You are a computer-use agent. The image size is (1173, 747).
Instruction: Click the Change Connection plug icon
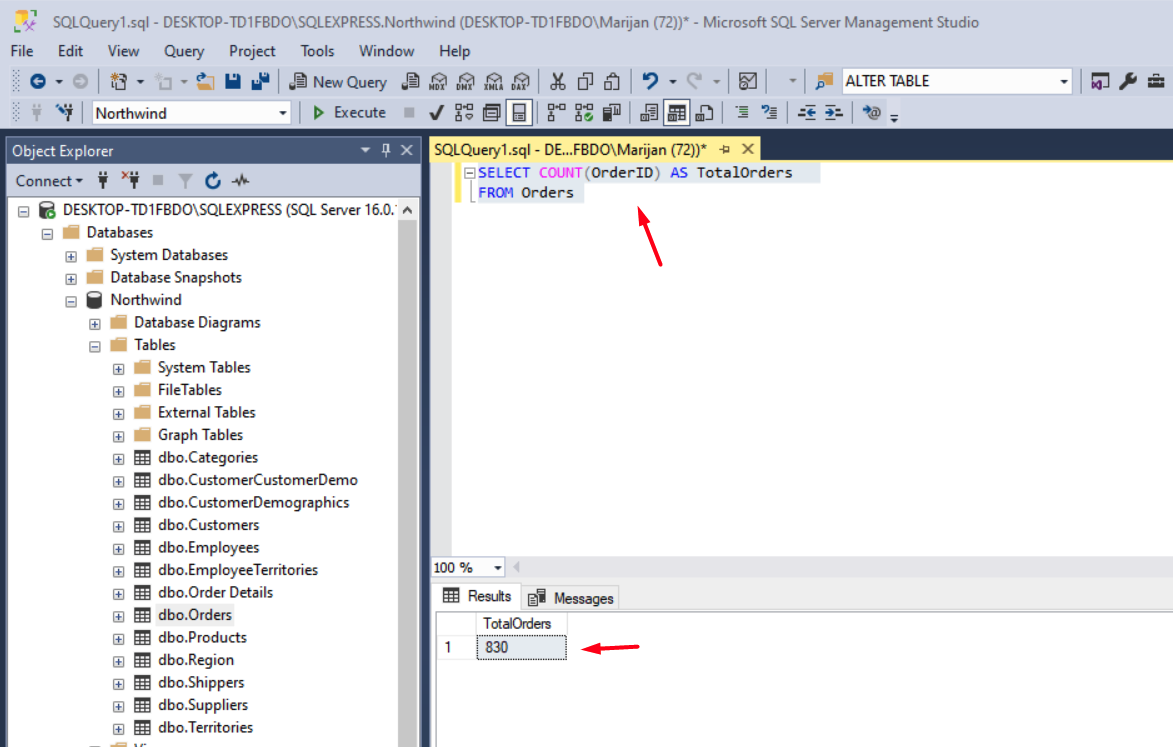64,112
